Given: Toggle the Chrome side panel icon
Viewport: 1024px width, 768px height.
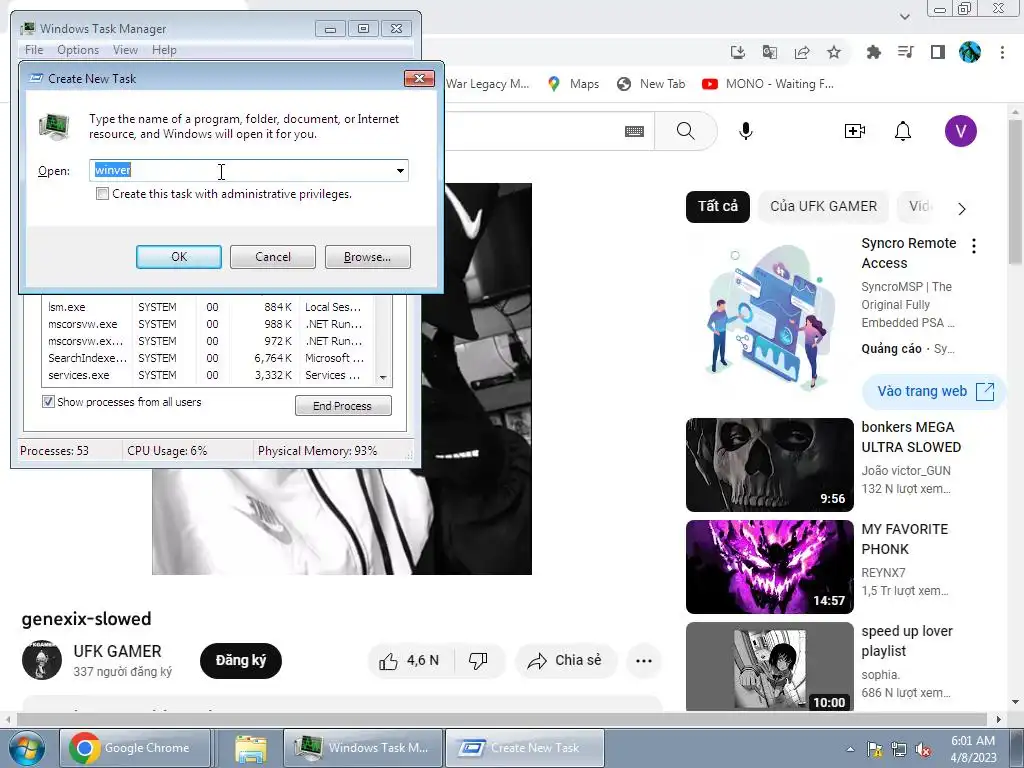Looking at the screenshot, I should click(x=938, y=52).
